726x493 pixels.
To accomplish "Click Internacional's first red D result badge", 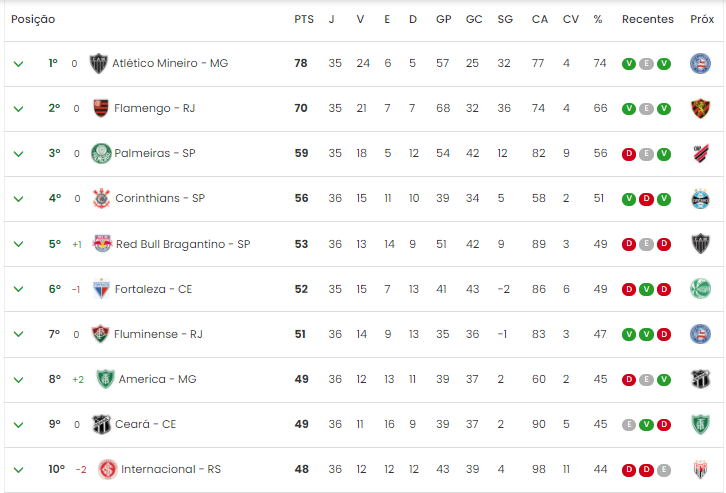I will click(x=628, y=470).
